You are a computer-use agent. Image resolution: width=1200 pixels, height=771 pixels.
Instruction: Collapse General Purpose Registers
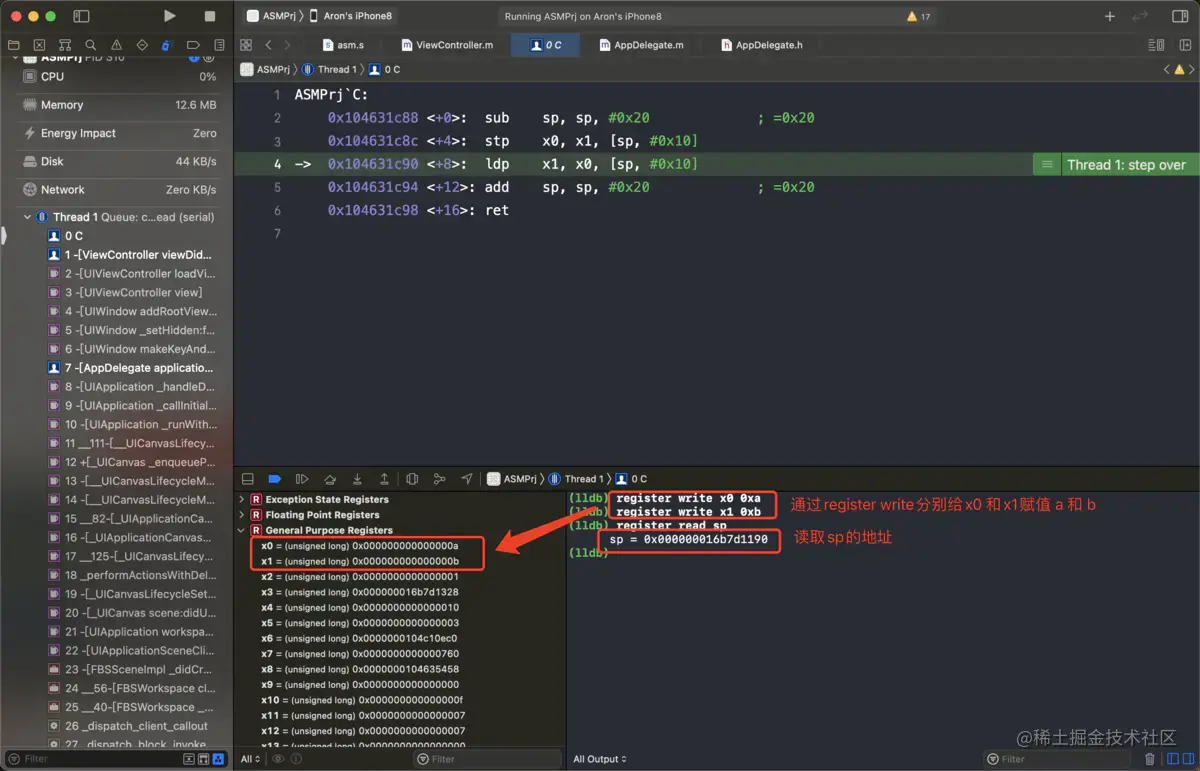[242, 530]
